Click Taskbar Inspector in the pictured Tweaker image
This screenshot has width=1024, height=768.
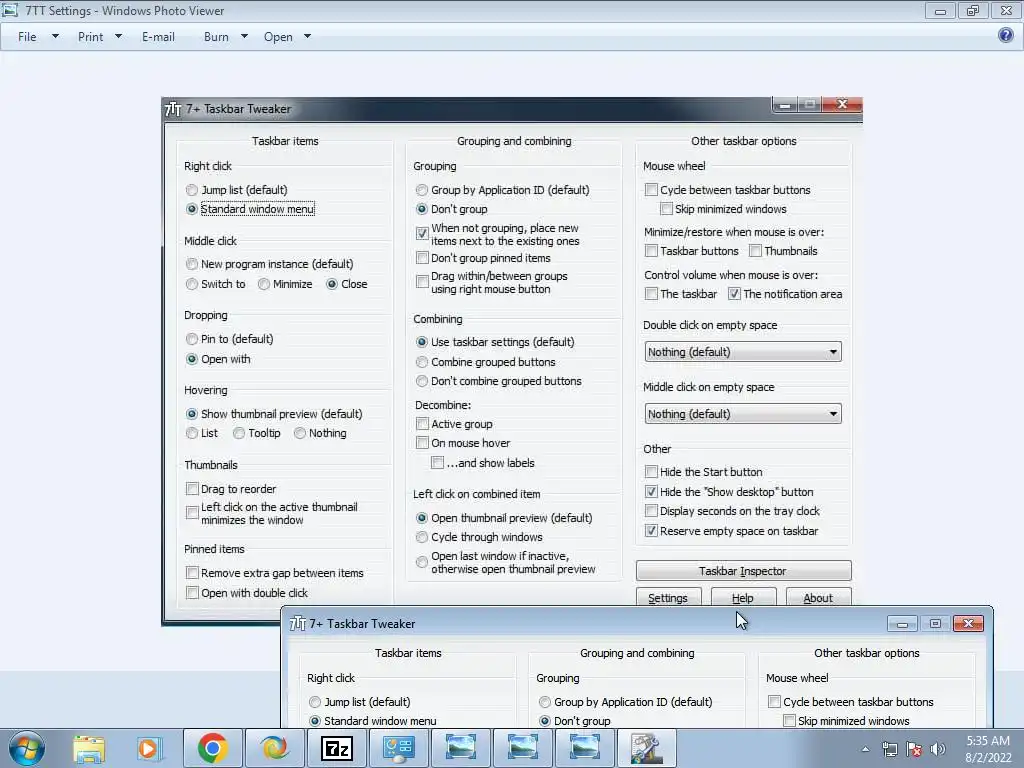click(x=743, y=571)
